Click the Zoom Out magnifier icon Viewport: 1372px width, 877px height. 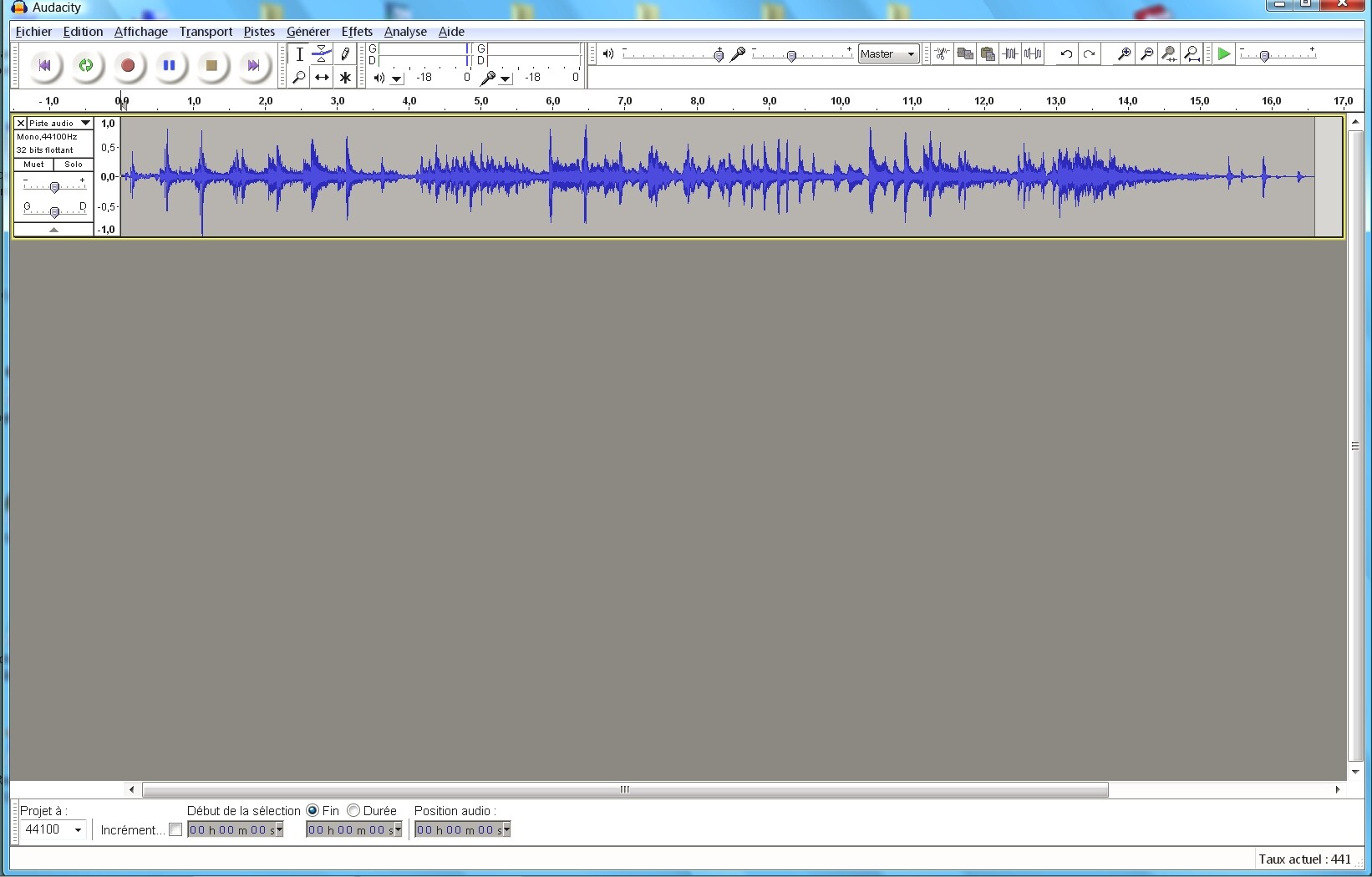pyautogui.click(x=1147, y=53)
